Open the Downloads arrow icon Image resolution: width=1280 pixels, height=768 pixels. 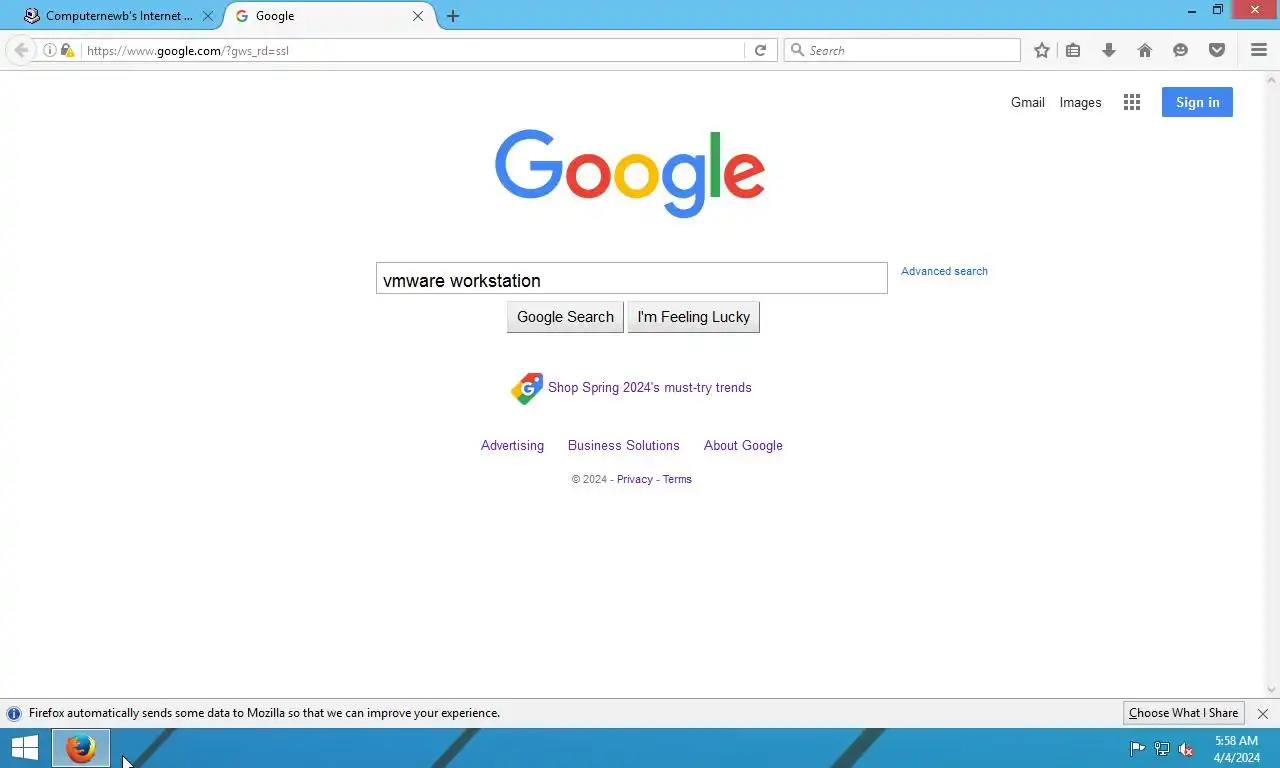point(1109,50)
